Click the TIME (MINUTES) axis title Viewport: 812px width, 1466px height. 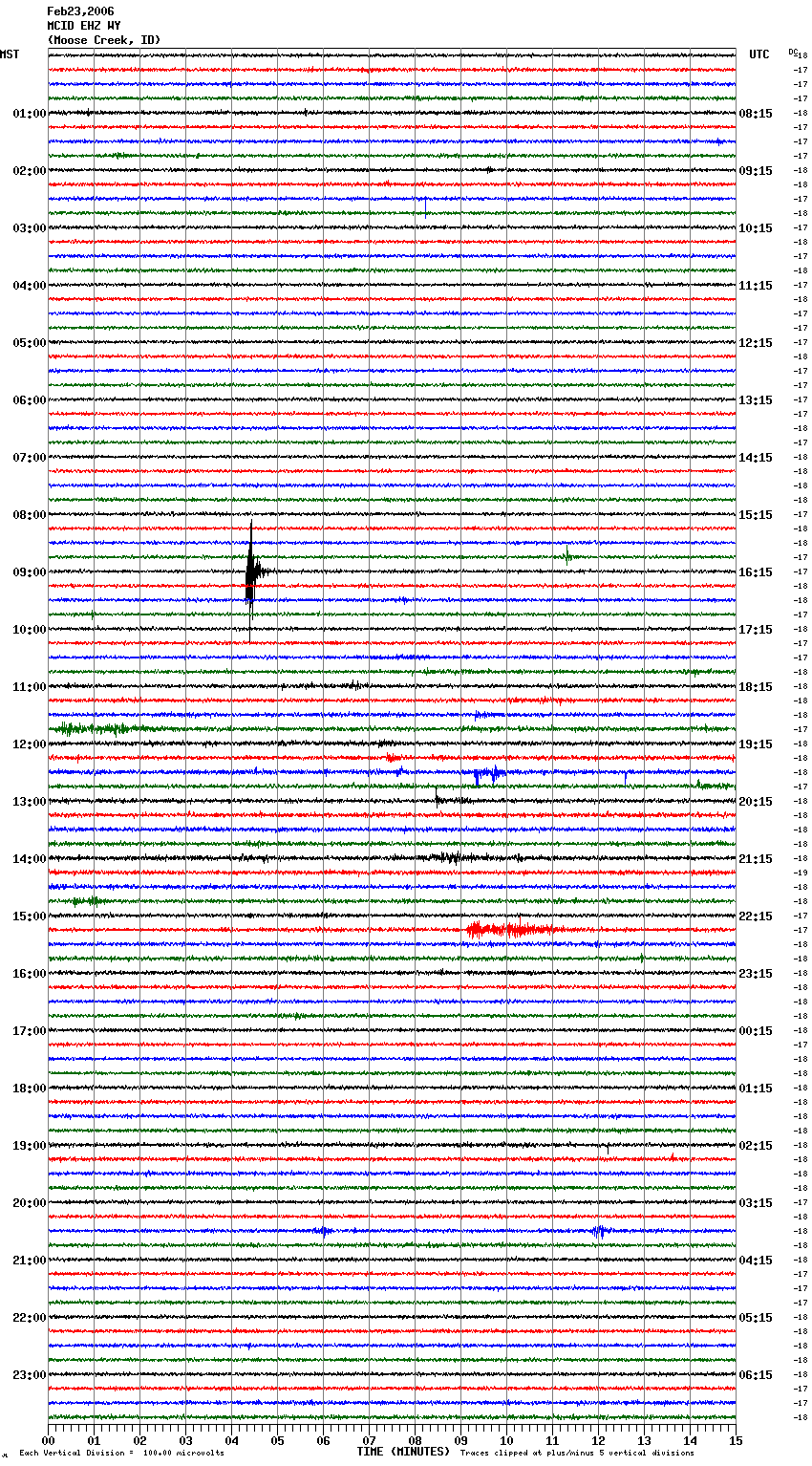pyautogui.click(x=403, y=1452)
